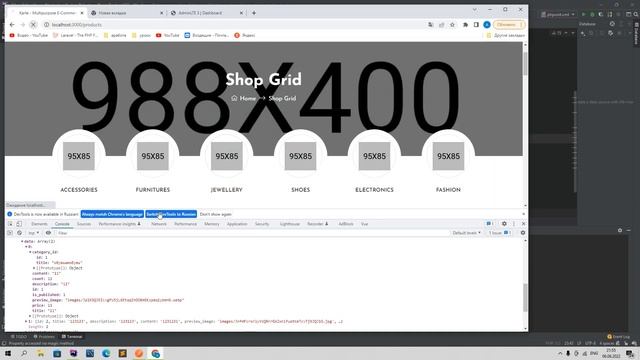Viewport: 640px width, 360px height.
Task: Open the Furnitures category thumbnail
Action: click(153, 156)
